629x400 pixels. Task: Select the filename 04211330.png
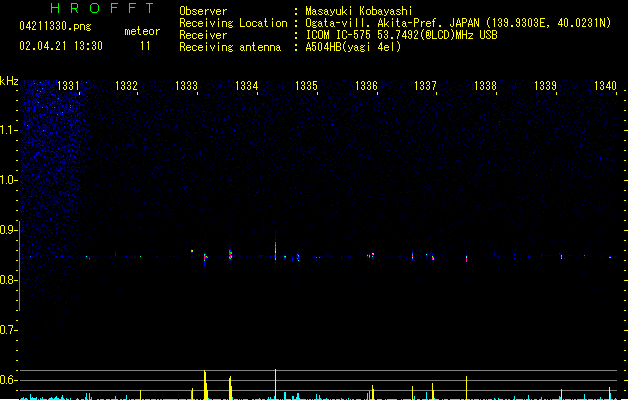point(55,26)
